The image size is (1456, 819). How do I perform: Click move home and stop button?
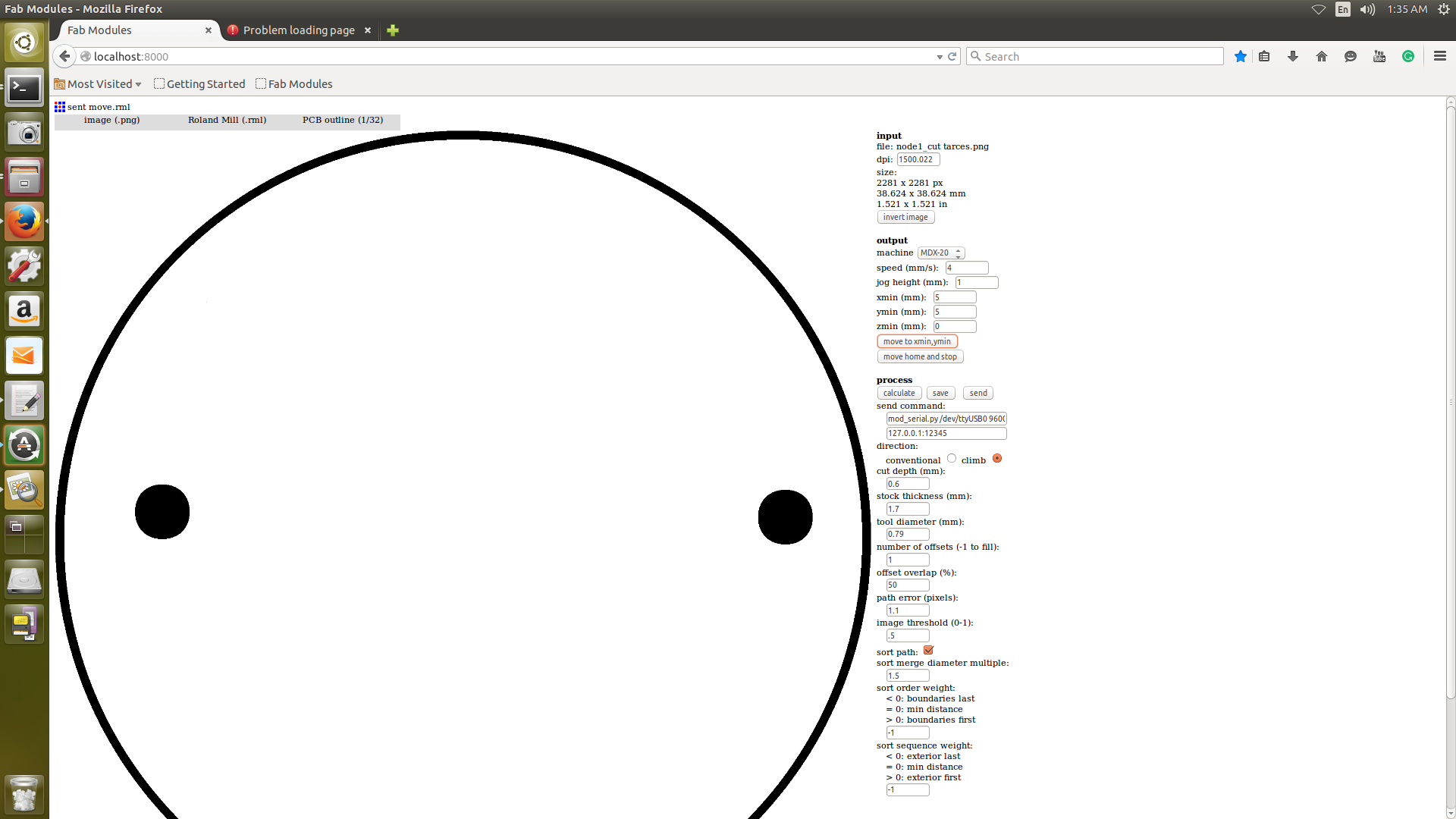[920, 356]
